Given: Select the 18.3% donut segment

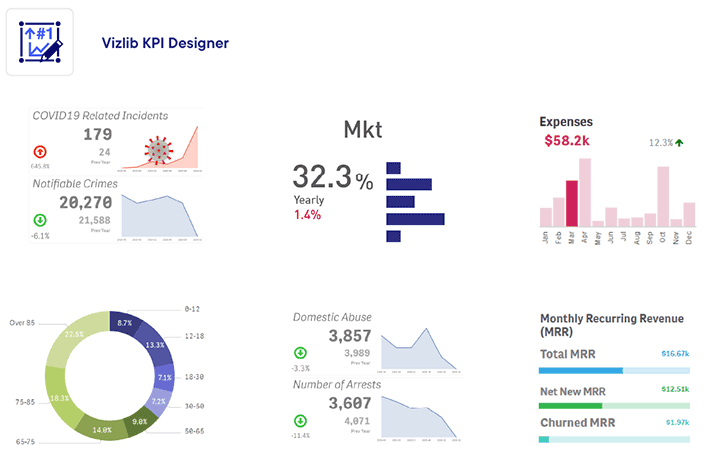Looking at the screenshot, I should pyautogui.click(x=59, y=398).
